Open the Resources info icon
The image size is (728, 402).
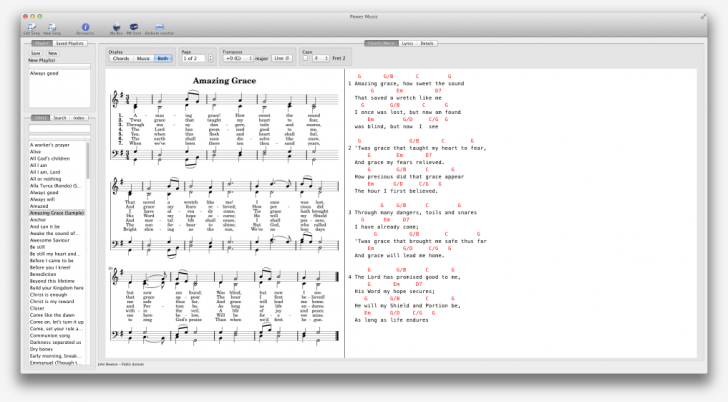coord(85,29)
